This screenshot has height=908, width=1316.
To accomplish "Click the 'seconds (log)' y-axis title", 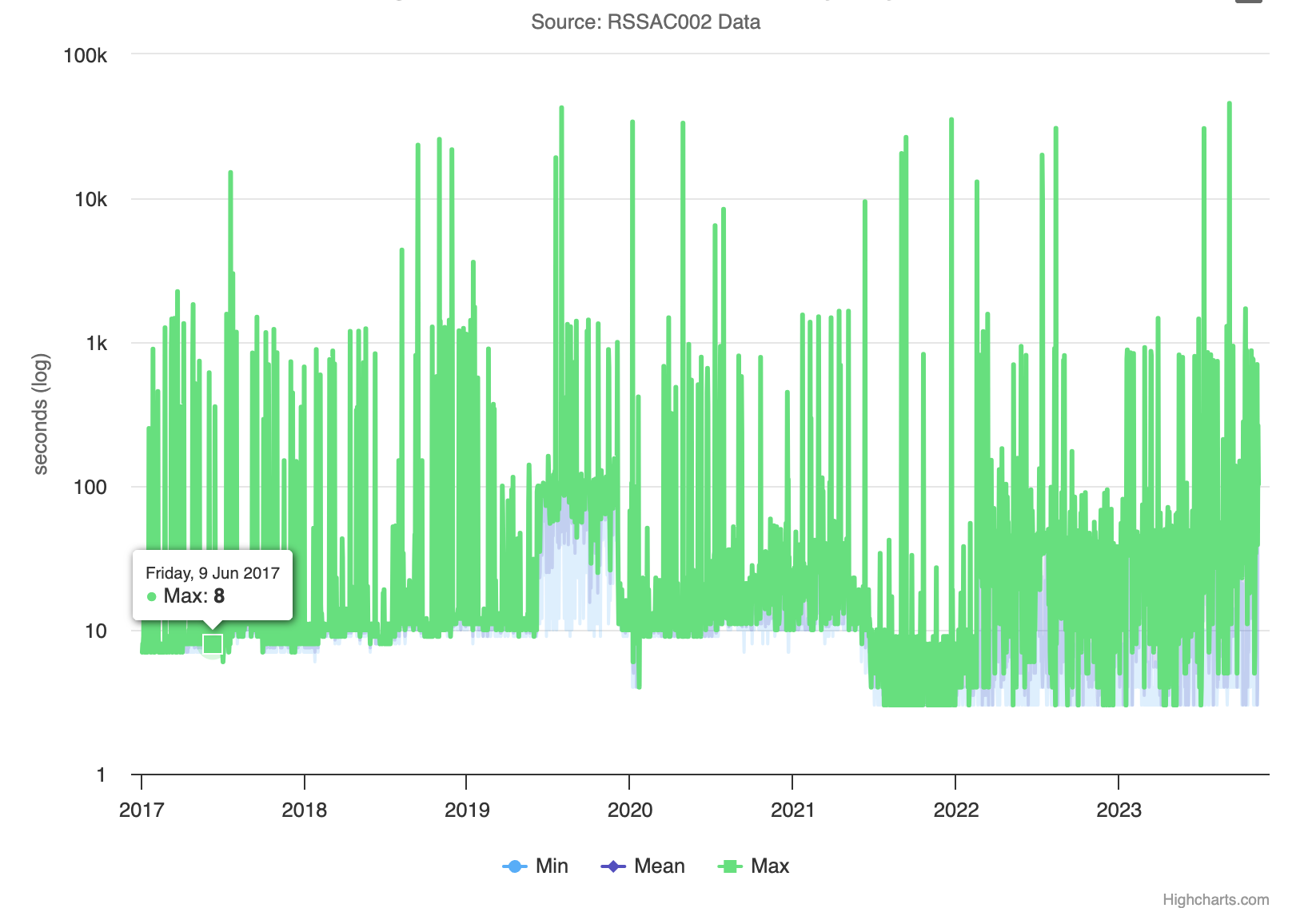I will [x=41, y=413].
